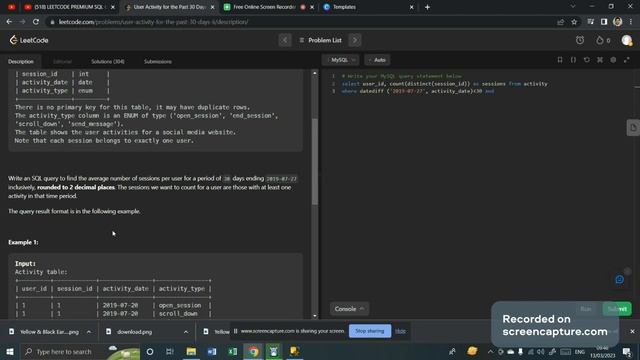Open the Windows Start menu
Viewport: 640px width, 360px height.
pos(9,351)
